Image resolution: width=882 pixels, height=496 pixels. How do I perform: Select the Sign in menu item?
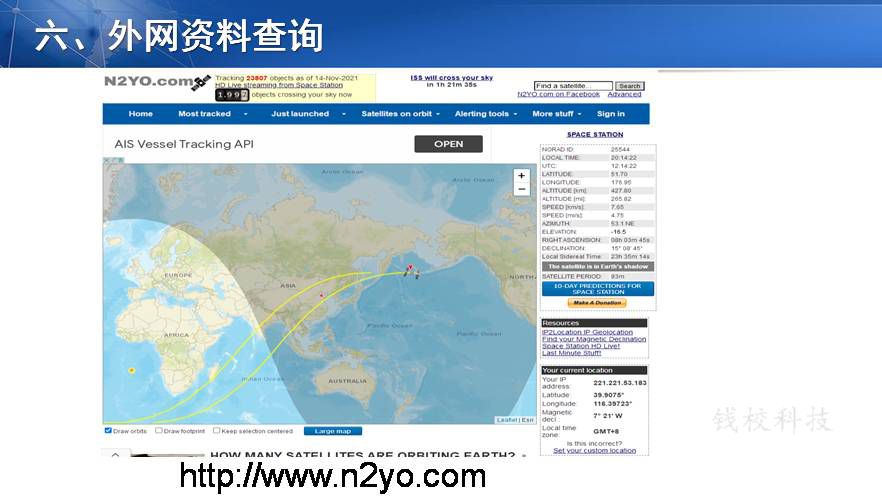611,114
